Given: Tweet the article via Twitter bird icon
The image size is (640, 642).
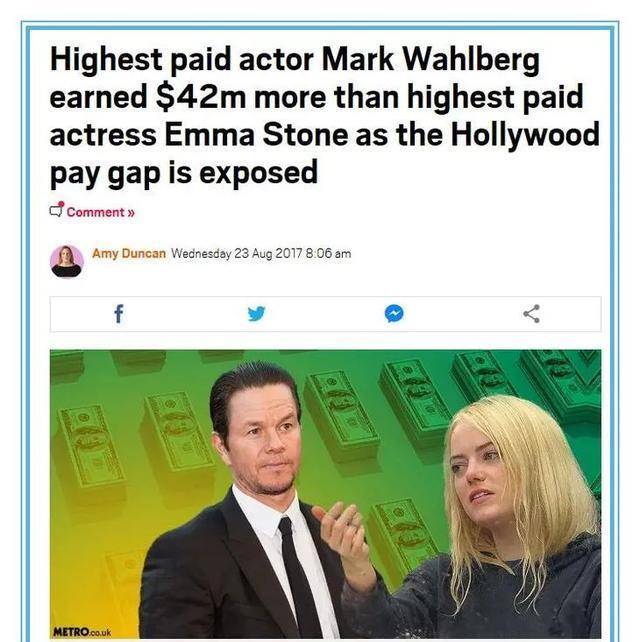Looking at the screenshot, I should point(256,314).
